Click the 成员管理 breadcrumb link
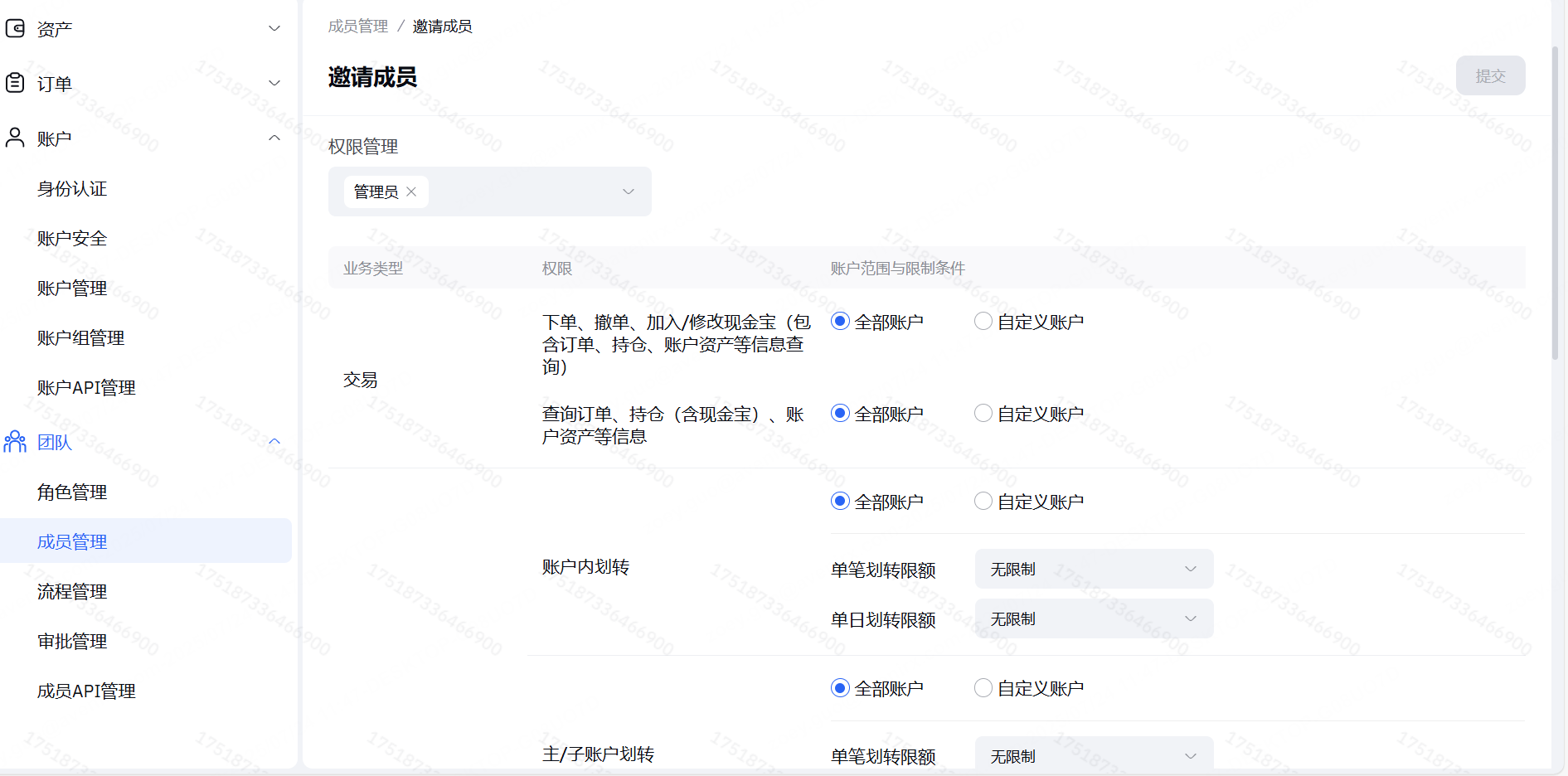Image resolution: width=1568 pixels, height=776 pixels. [357, 27]
